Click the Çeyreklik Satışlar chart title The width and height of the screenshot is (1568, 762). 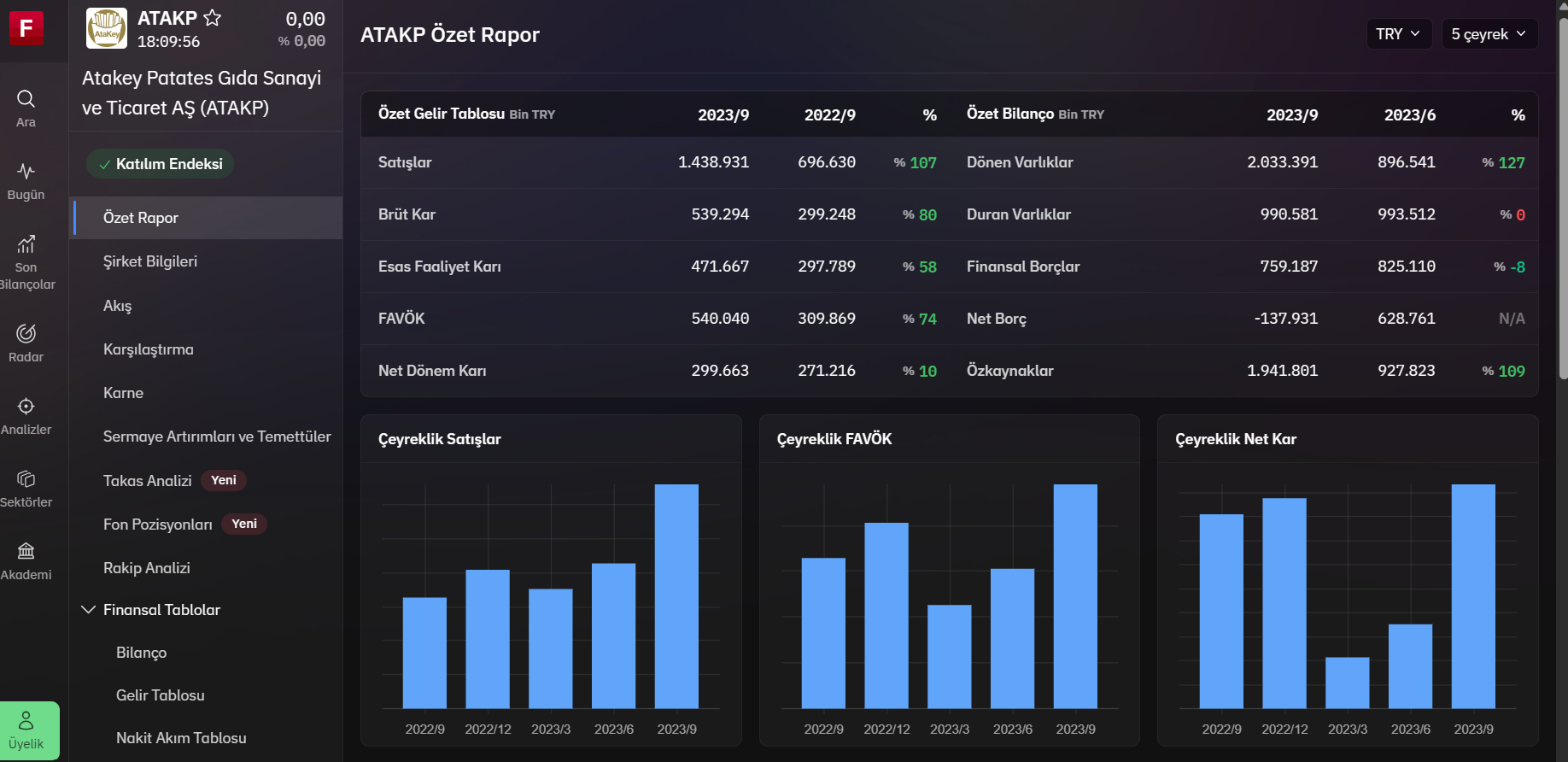pyautogui.click(x=440, y=439)
